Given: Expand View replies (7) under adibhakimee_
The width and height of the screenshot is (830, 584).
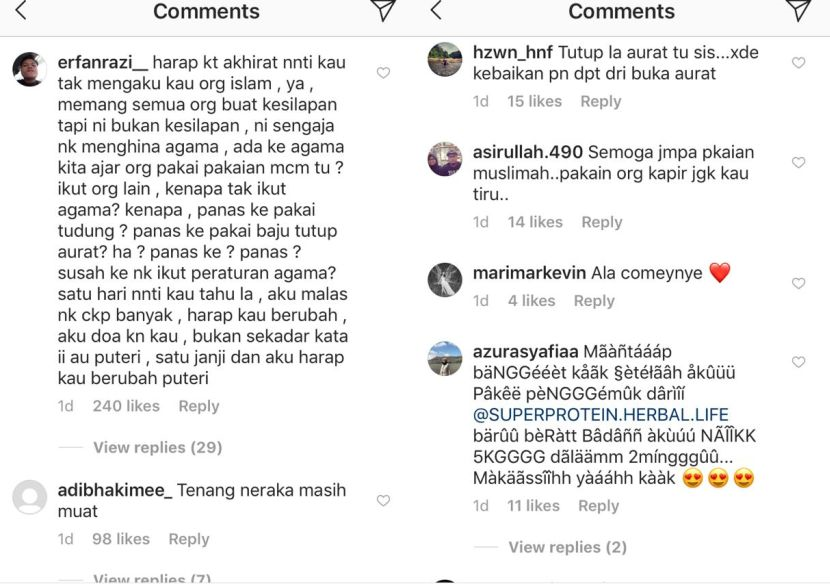Looking at the screenshot, I should coord(152,577).
